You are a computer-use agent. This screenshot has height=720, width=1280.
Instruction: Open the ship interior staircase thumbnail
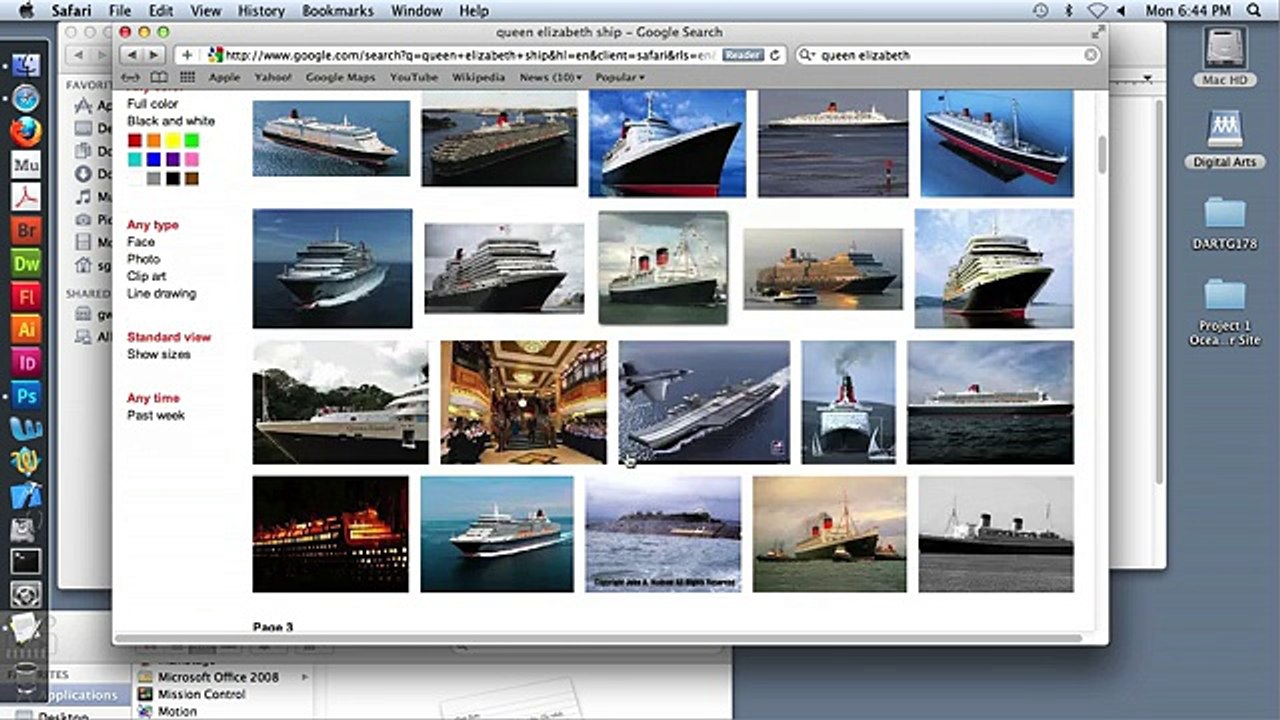[523, 402]
